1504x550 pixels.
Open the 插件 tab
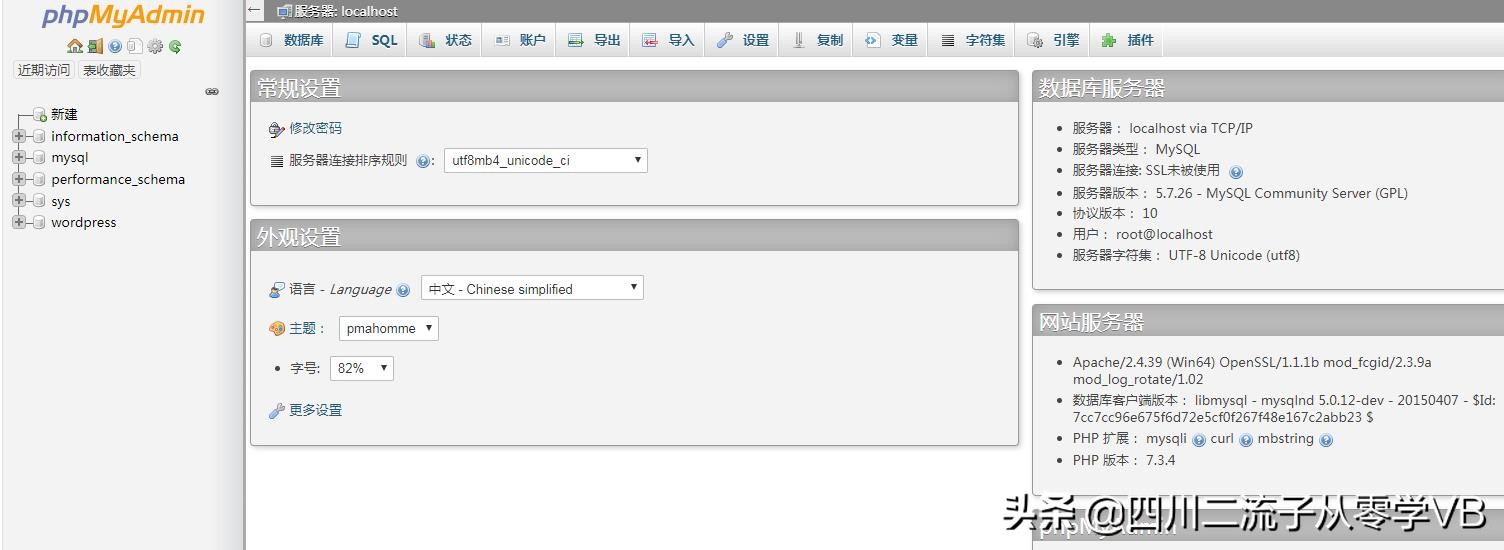(x=1127, y=40)
